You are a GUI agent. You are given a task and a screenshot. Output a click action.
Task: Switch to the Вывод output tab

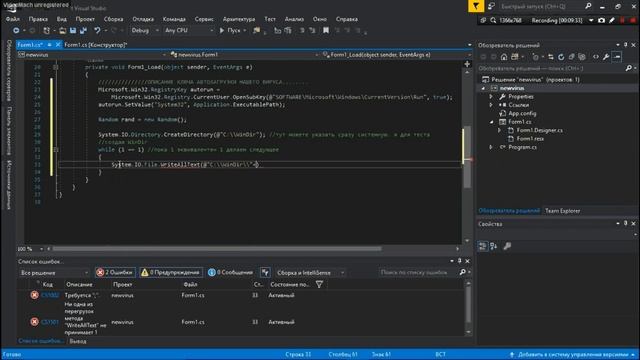pyautogui.click(x=78, y=341)
